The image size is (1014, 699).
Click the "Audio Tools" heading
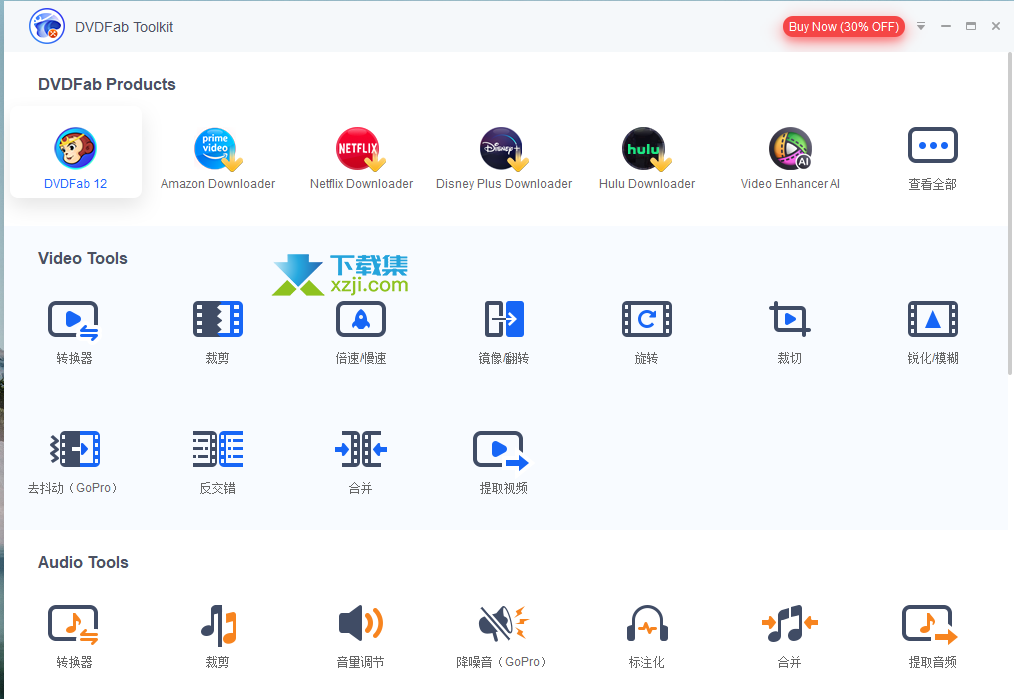(83, 563)
